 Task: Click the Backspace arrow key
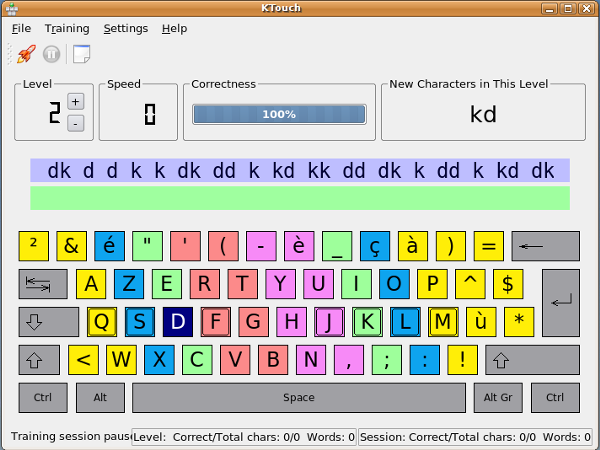(546, 246)
